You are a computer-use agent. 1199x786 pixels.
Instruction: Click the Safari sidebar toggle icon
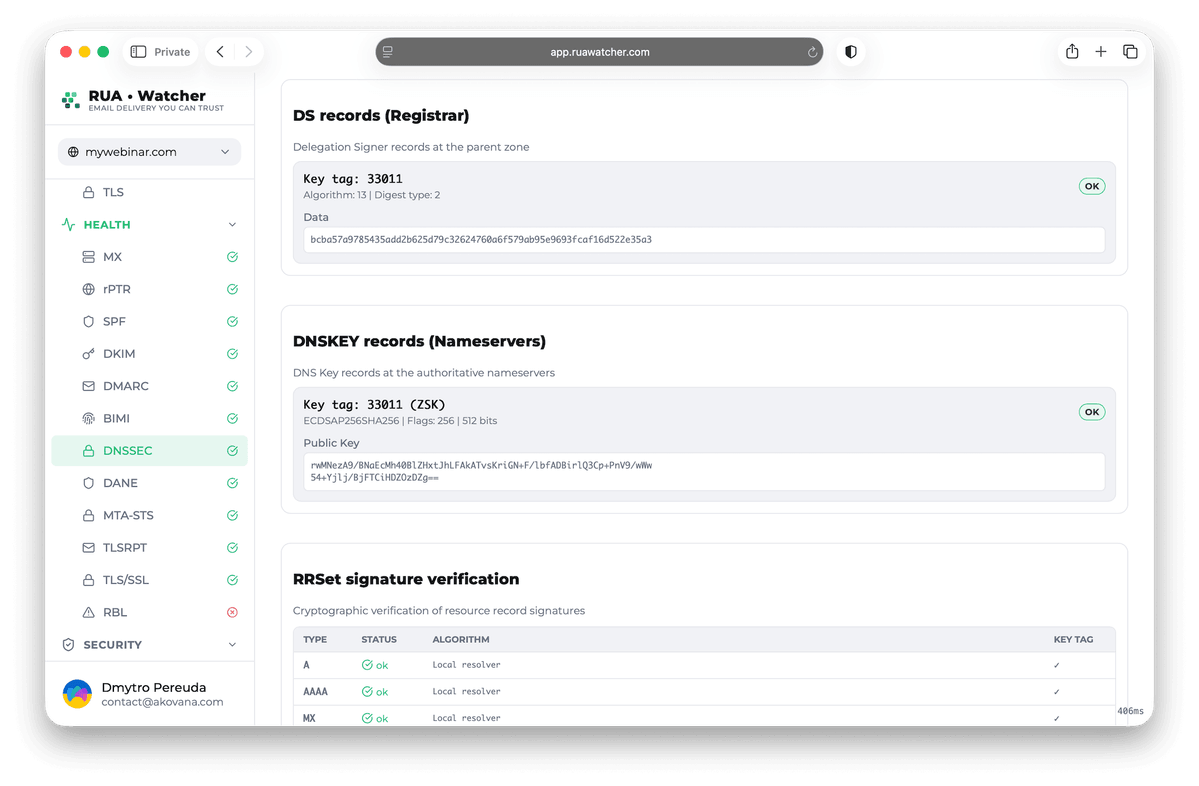click(138, 52)
